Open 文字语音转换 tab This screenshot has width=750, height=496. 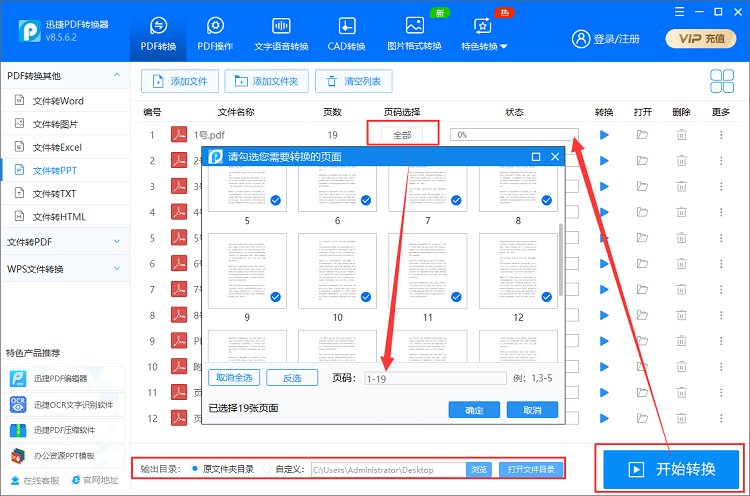click(281, 33)
